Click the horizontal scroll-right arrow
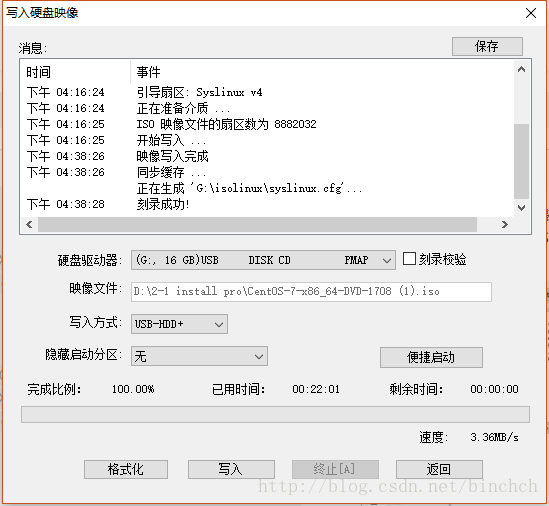This screenshot has height=506, width=549. [505, 224]
